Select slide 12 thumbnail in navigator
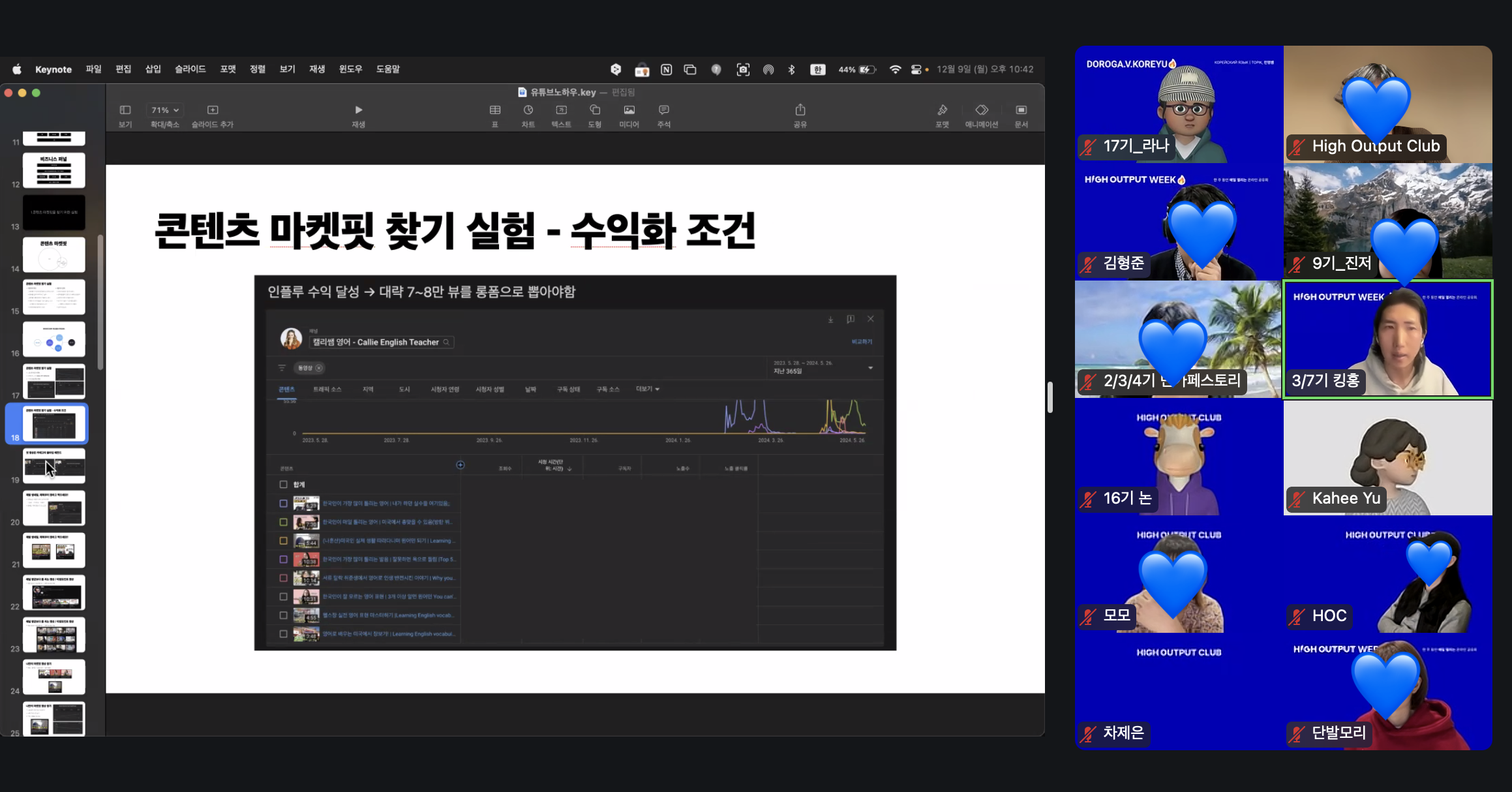Viewport: 1512px width, 792px height. pyautogui.click(x=54, y=170)
